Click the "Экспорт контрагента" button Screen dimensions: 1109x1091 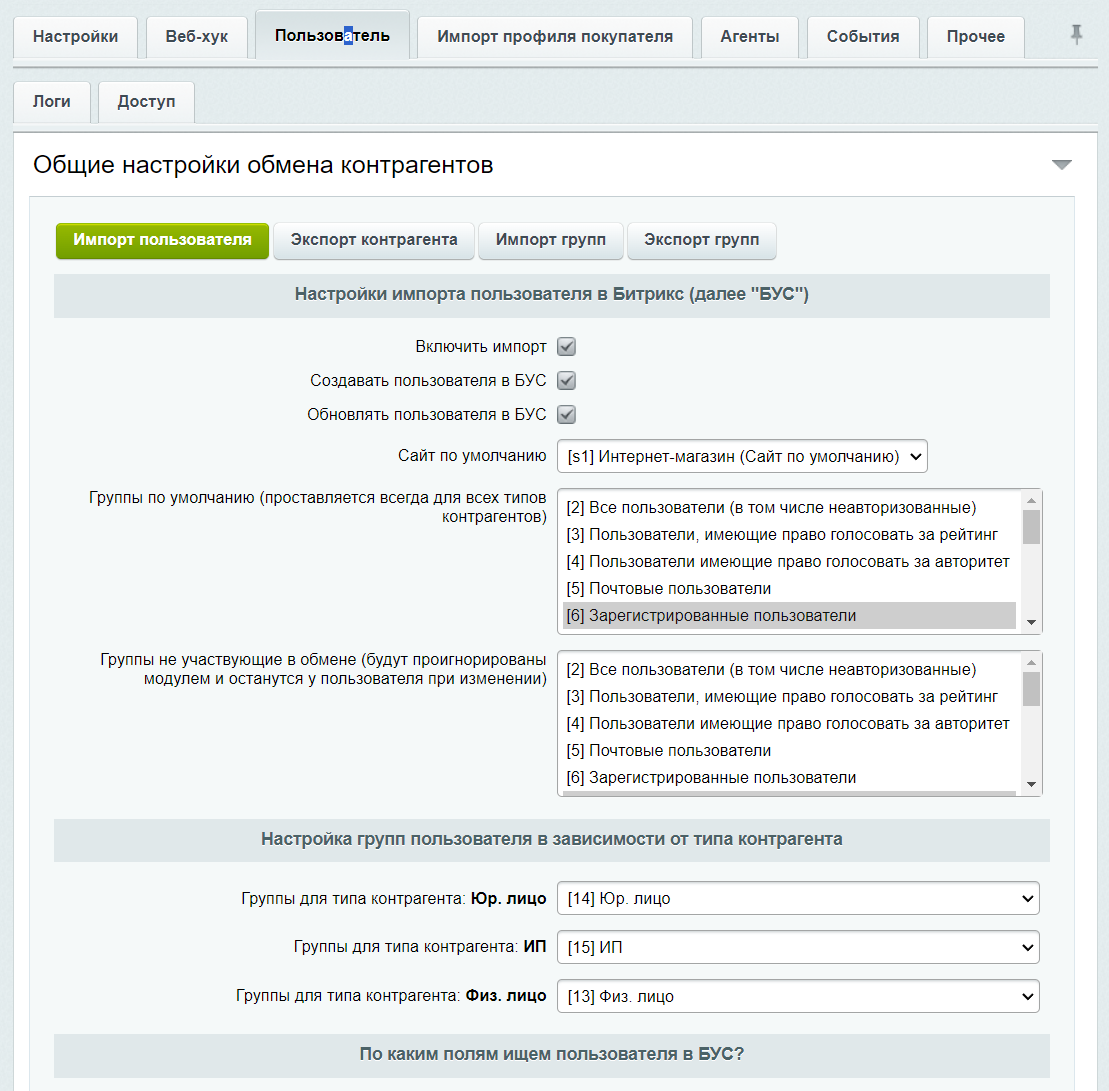click(x=373, y=240)
